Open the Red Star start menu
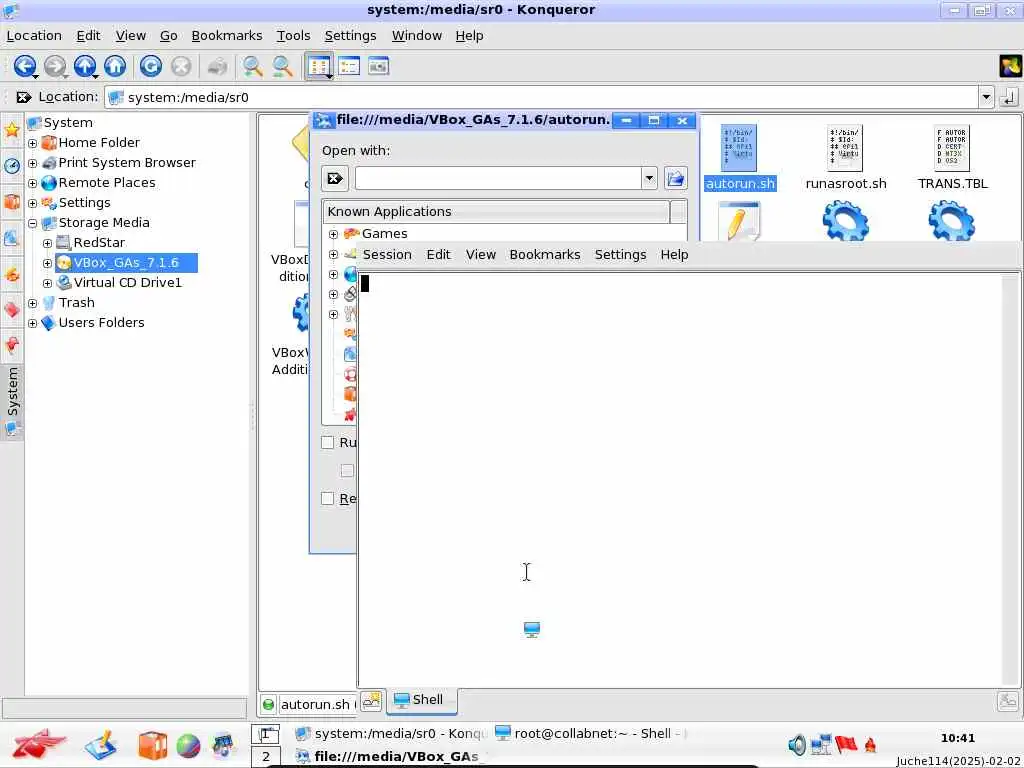 [x=39, y=744]
